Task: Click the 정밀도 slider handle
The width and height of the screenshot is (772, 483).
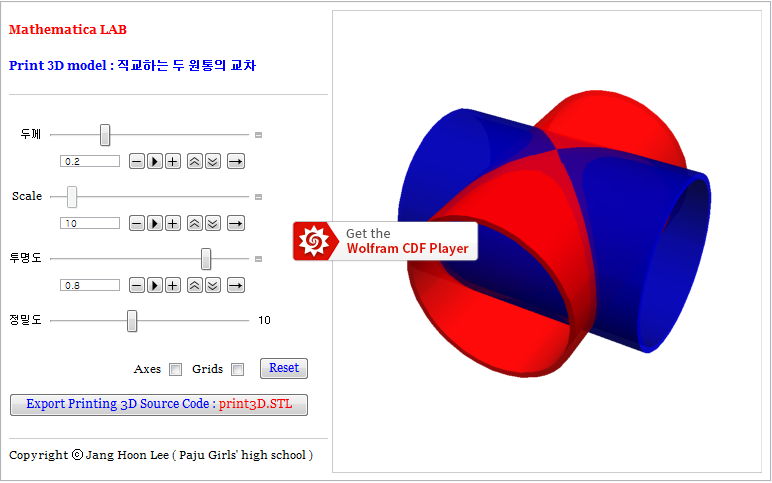Action: click(132, 321)
